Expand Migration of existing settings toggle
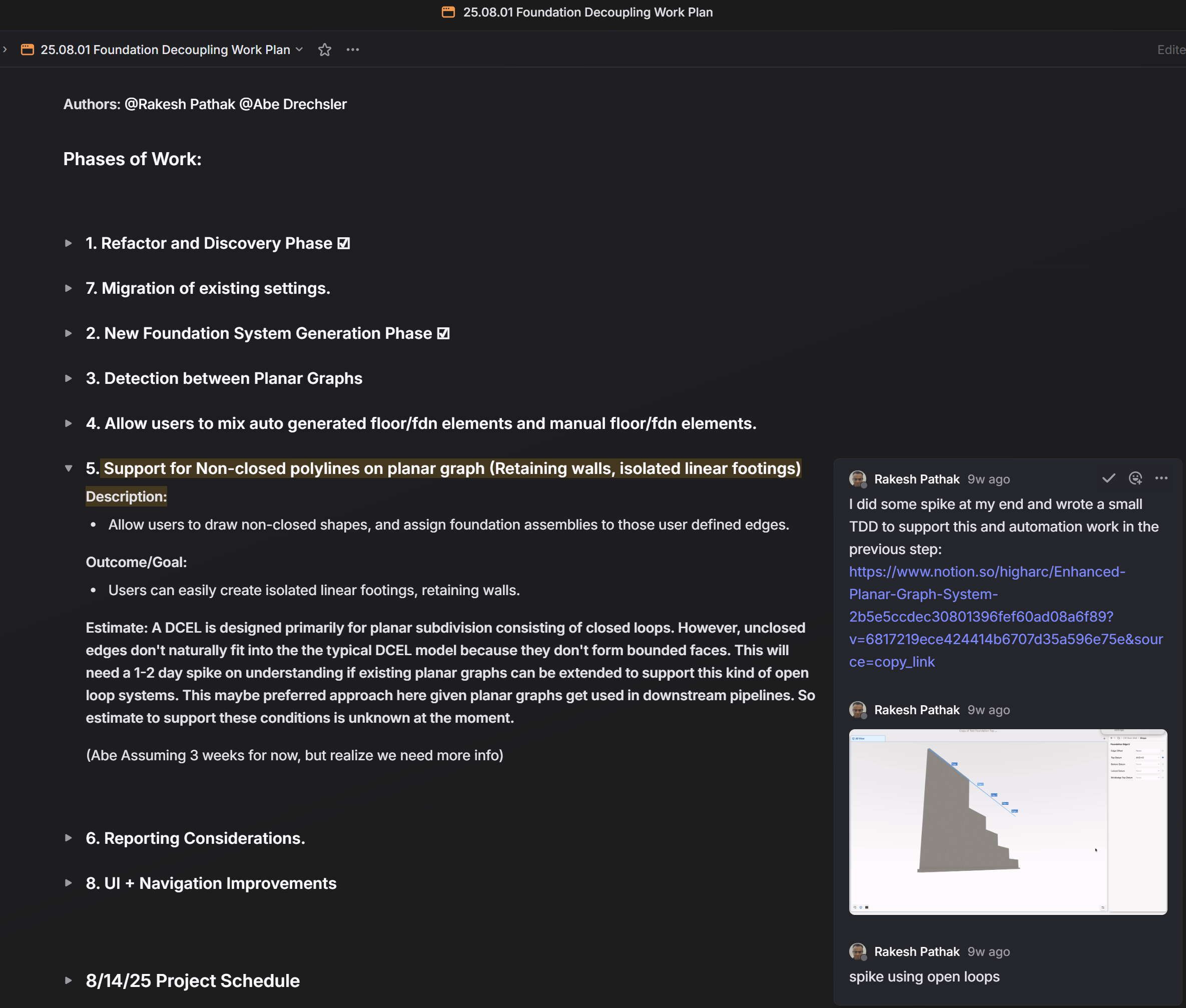The width and height of the screenshot is (1186, 1008). coord(69,289)
